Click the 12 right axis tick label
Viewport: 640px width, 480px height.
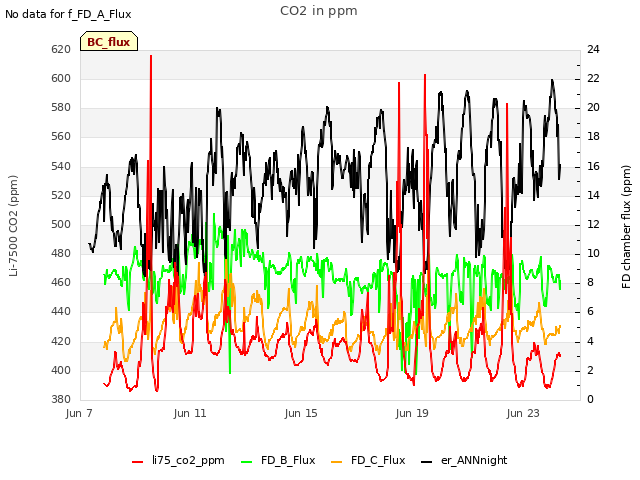(x=593, y=224)
